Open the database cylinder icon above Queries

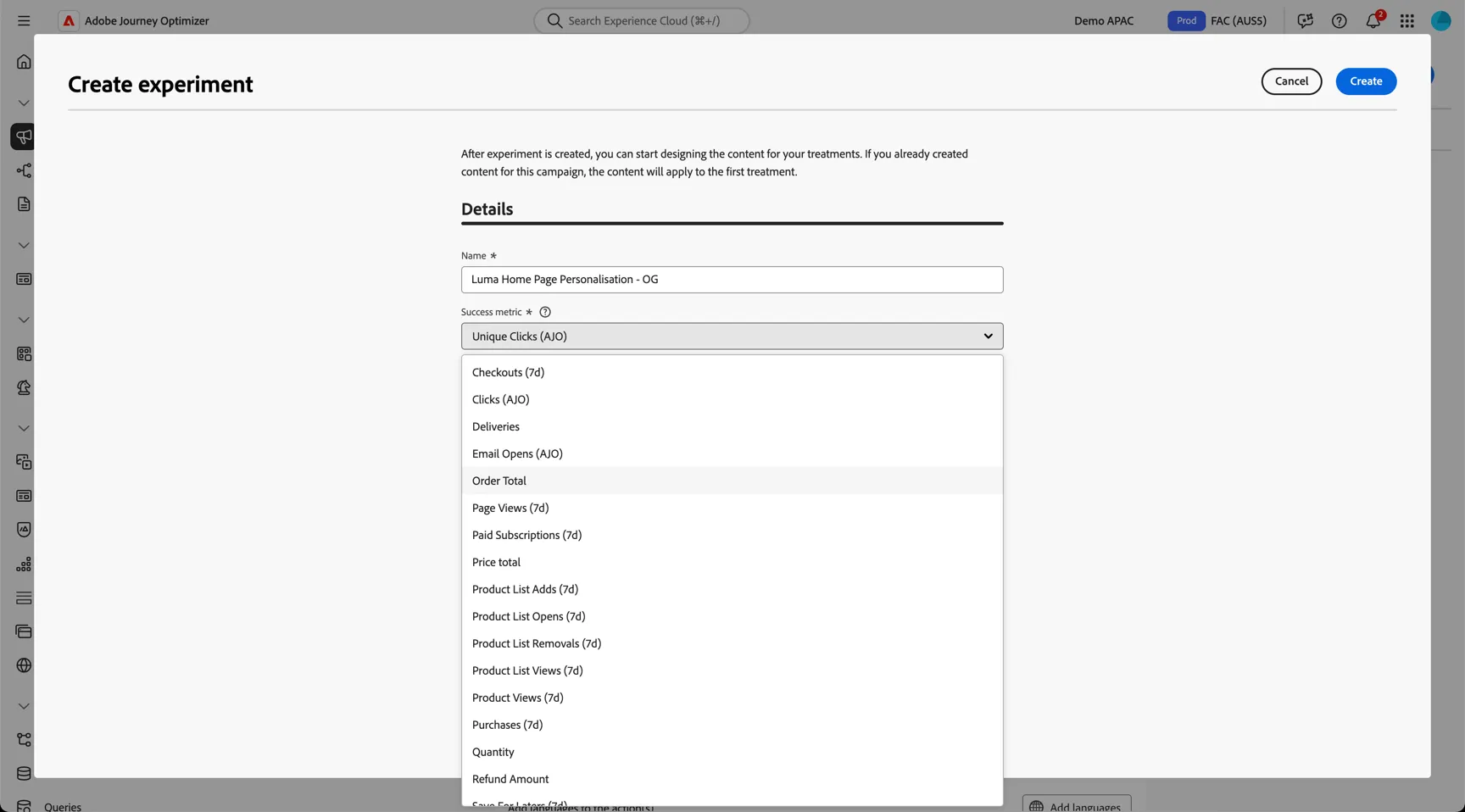pyautogui.click(x=24, y=774)
